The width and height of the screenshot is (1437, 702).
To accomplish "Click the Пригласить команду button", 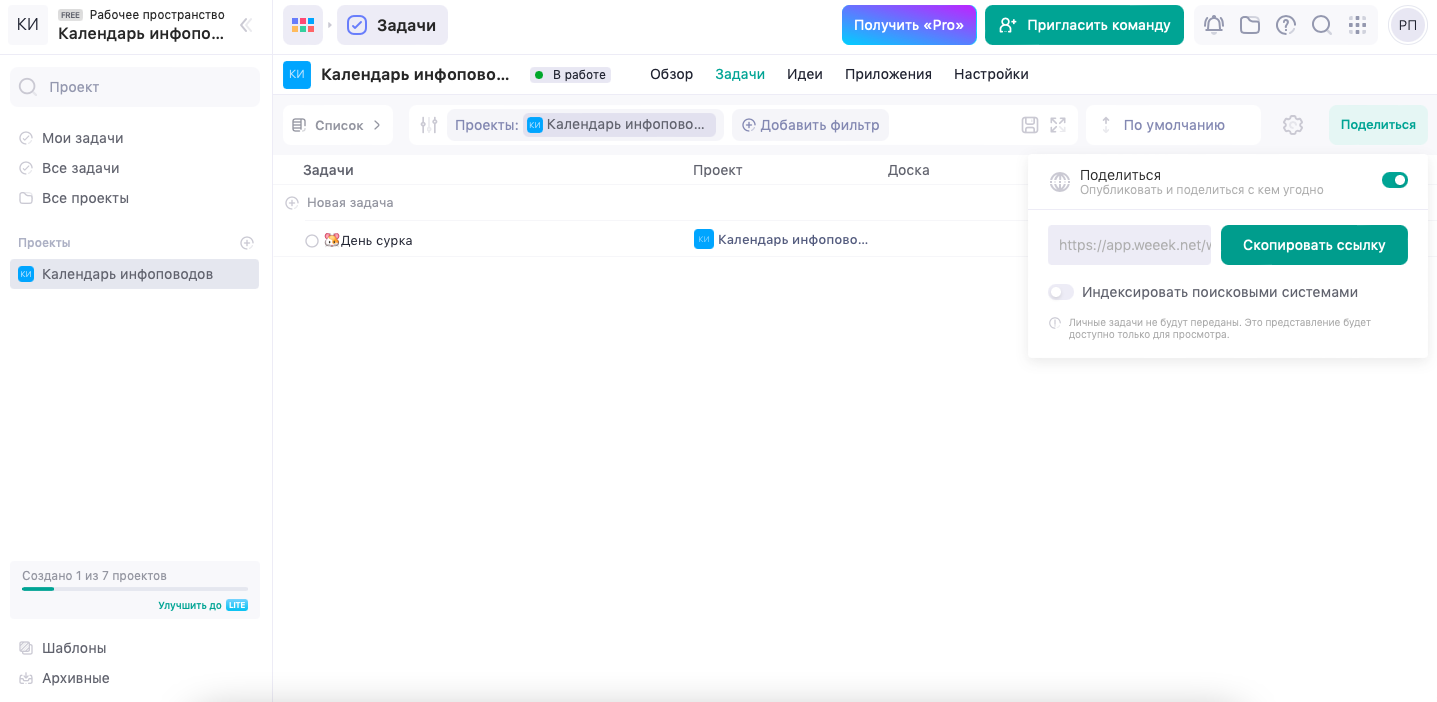I will [x=1084, y=25].
